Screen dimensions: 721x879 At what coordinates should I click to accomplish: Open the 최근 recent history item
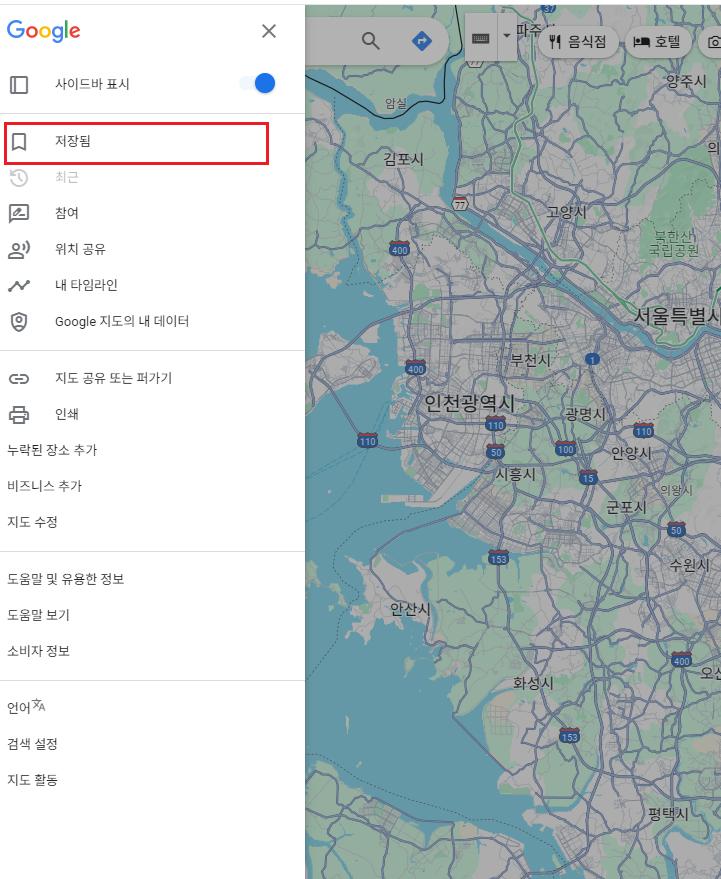click(151, 177)
